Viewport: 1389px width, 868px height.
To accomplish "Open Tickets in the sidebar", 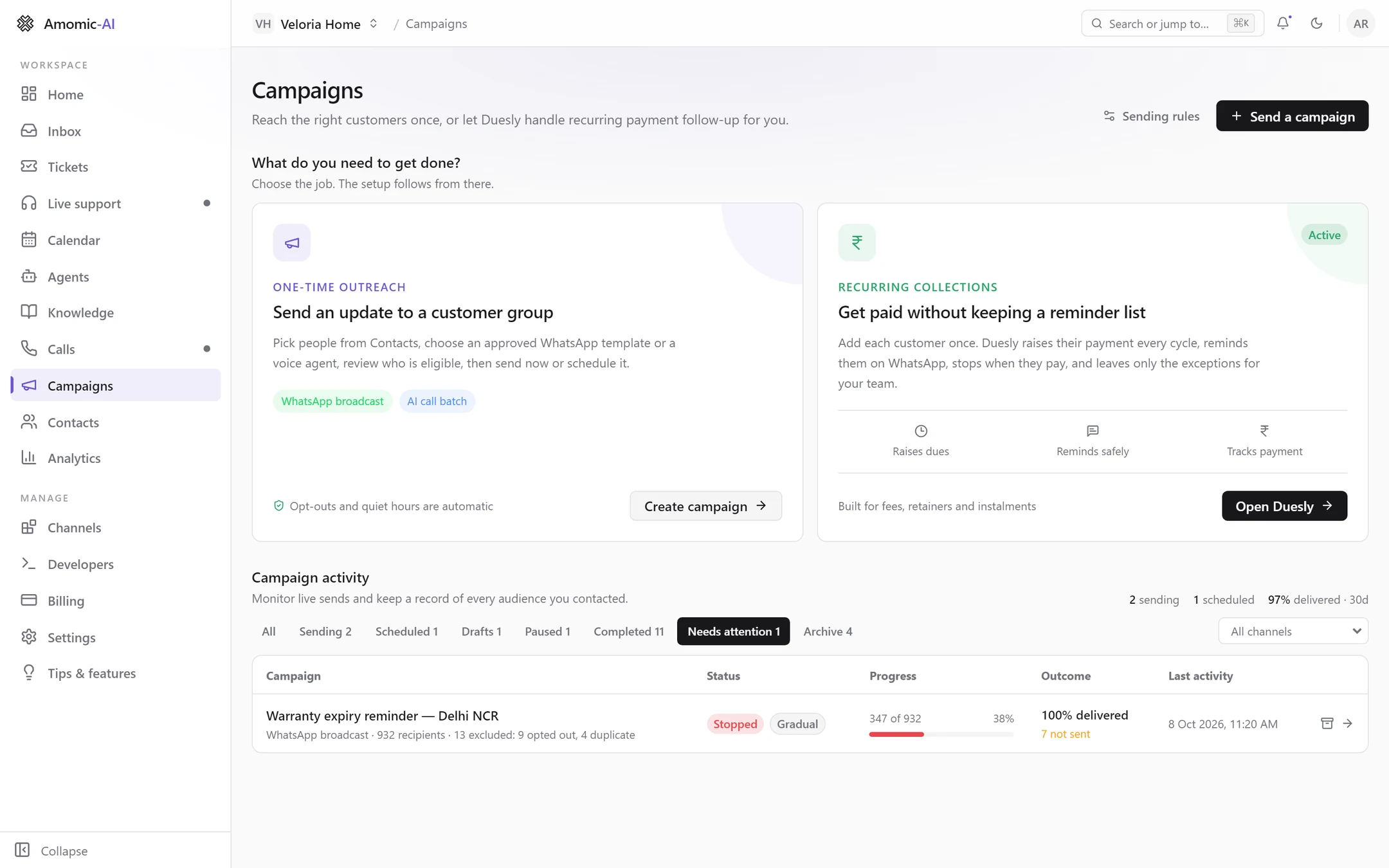I will tap(116, 167).
